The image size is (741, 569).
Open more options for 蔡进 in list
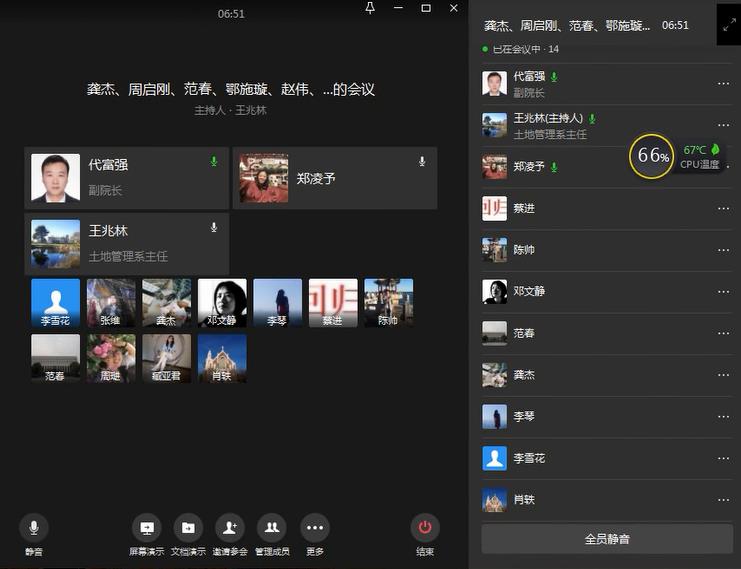pos(723,208)
